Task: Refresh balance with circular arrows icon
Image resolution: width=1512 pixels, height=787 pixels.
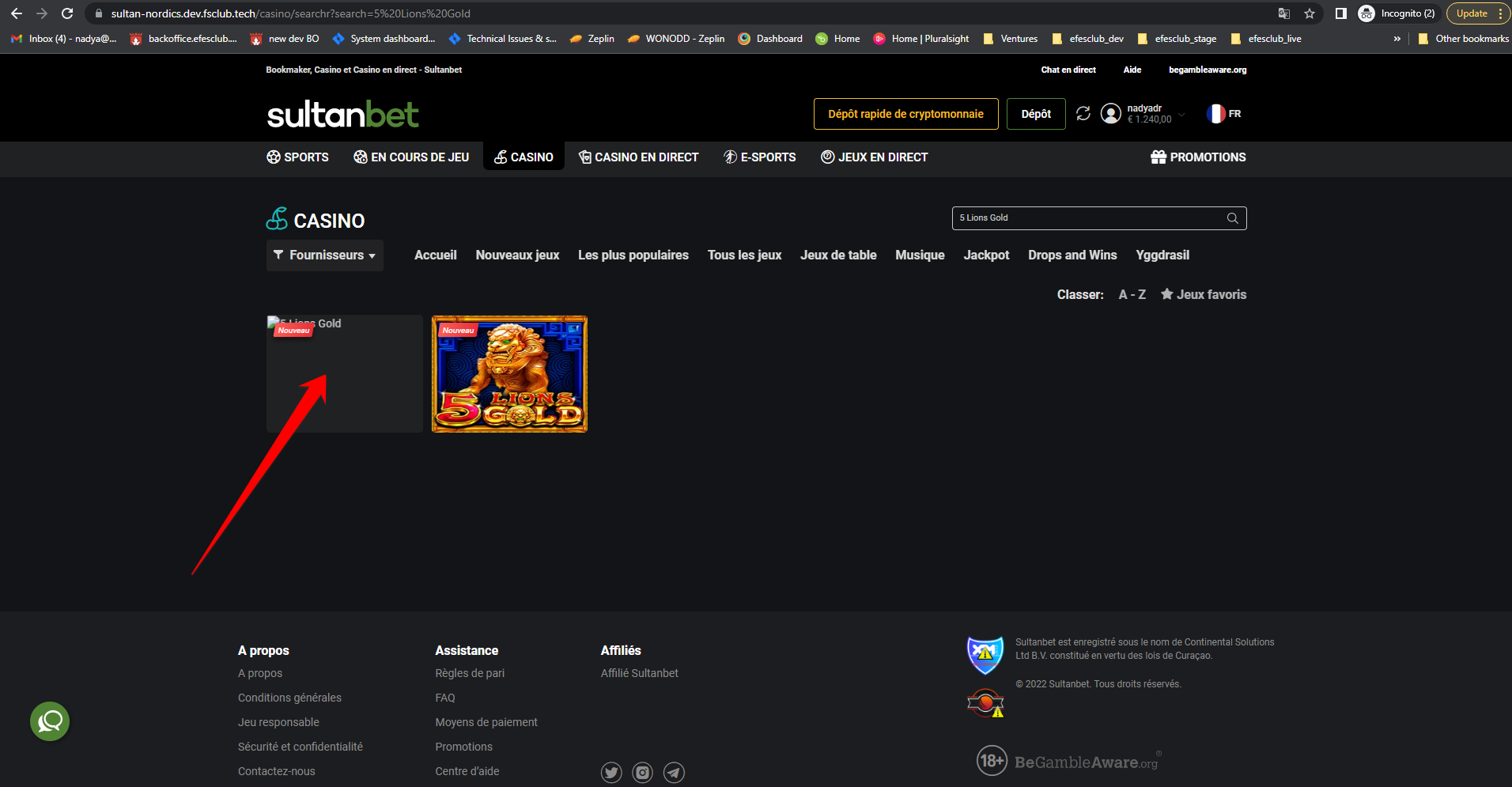Action: coord(1083,114)
